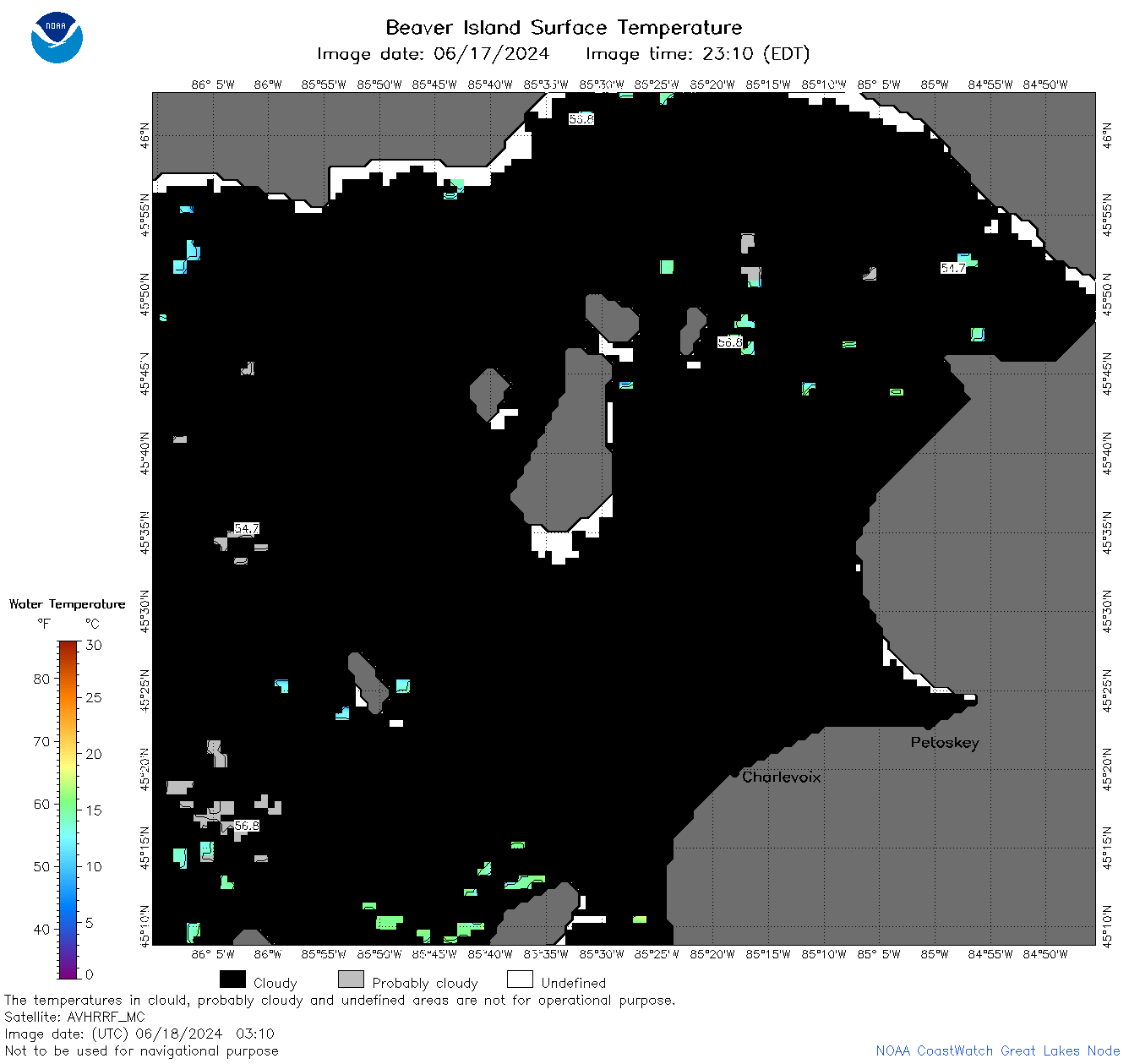This screenshot has width=1129, height=1064.
Task: Click the Undefined legend text label
Action: coord(574,983)
